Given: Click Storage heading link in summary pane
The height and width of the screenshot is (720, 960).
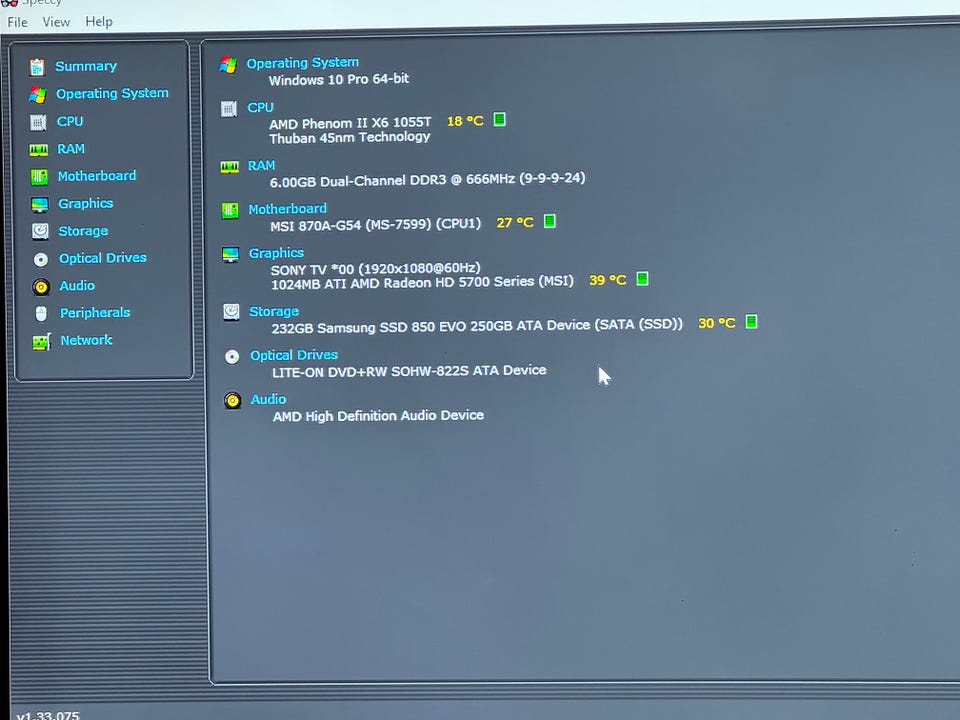Looking at the screenshot, I should (274, 311).
